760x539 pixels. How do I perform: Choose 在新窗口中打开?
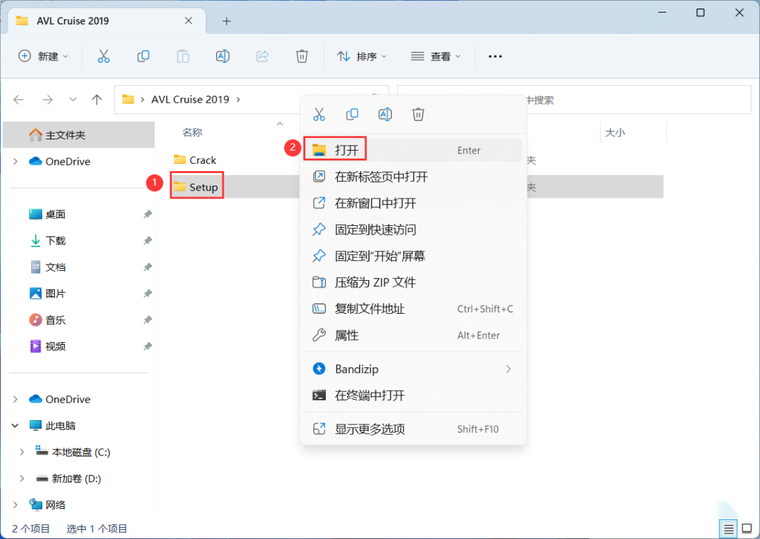[x=413, y=203]
